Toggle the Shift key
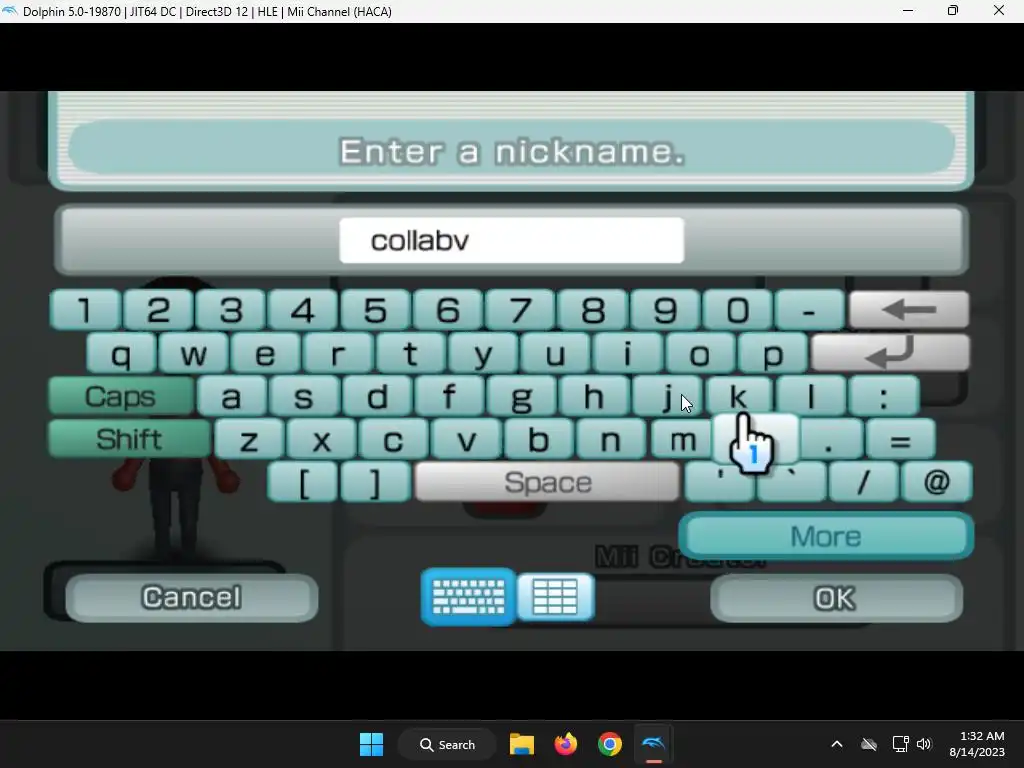1024x768 pixels. click(129, 439)
